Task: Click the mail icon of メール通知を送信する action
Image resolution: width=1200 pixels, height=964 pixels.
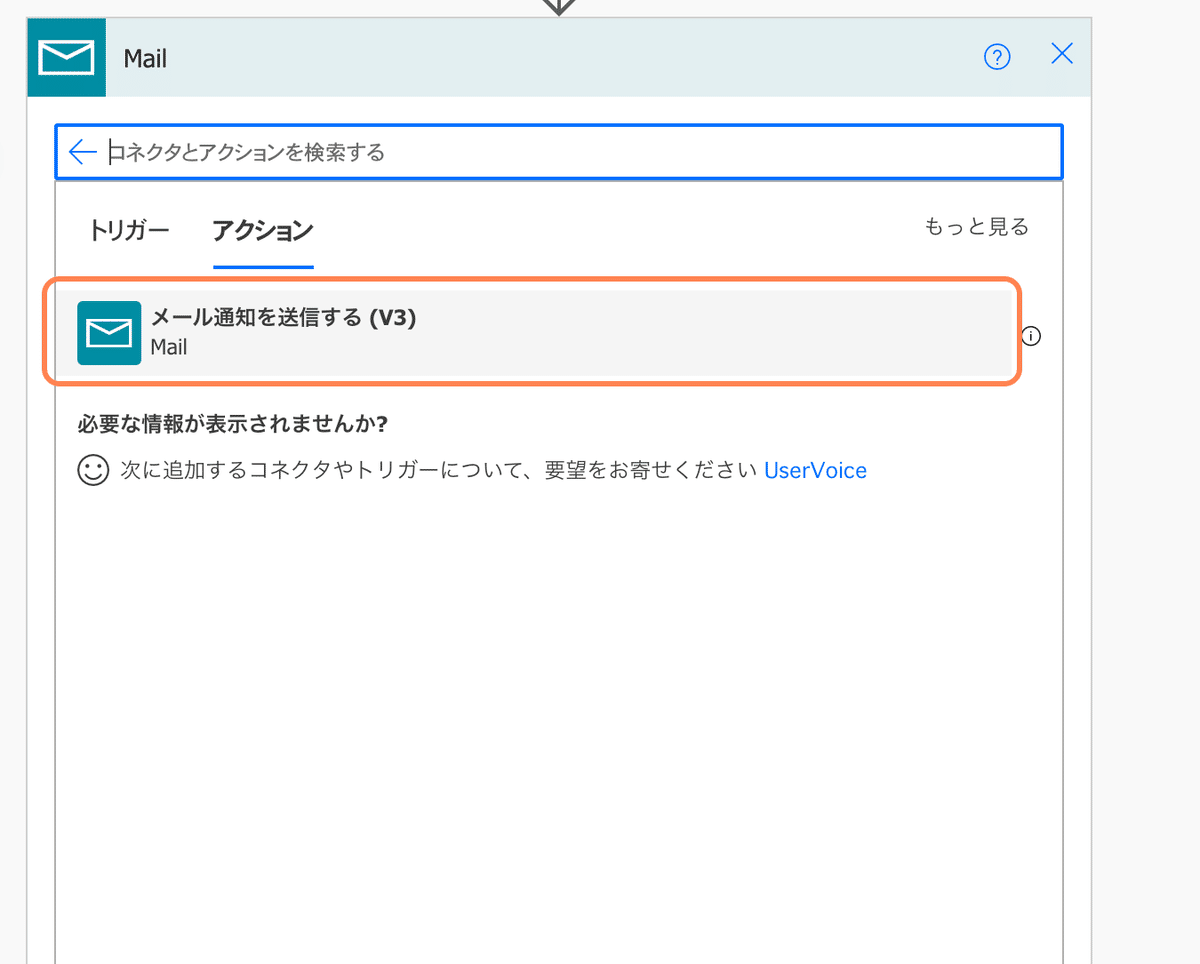Action: (109, 333)
